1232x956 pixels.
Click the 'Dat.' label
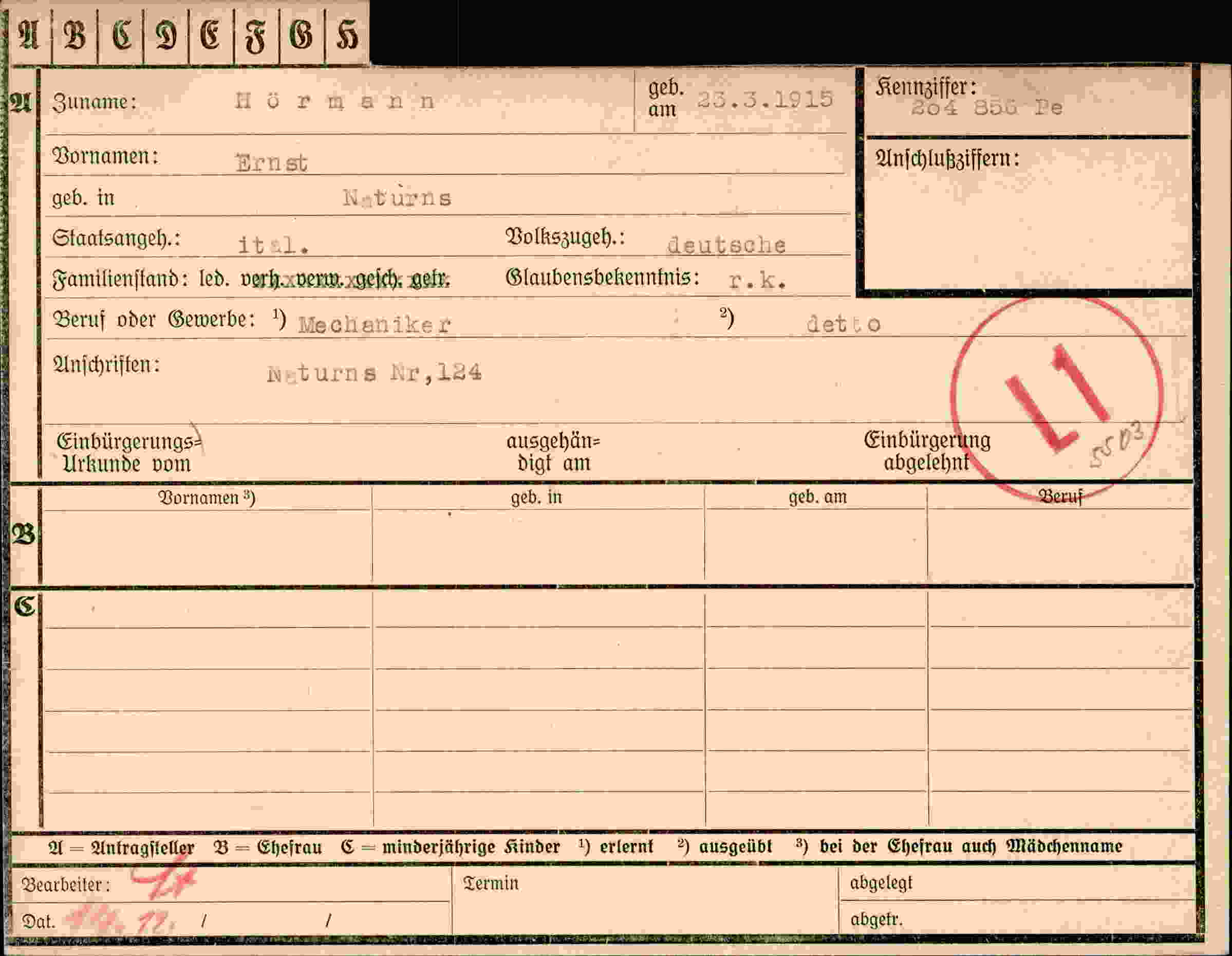pos(39,922)
